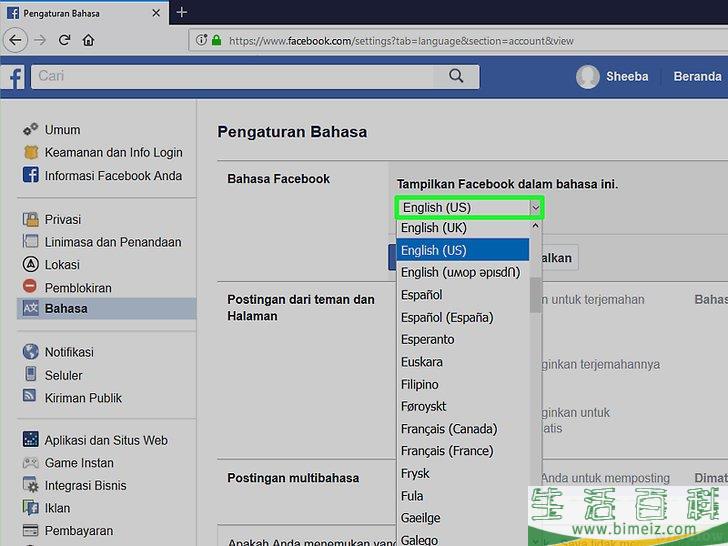This screenshot has width=728, height=546.
Task: Select Français (France) from the list
Action: point(462,451)
